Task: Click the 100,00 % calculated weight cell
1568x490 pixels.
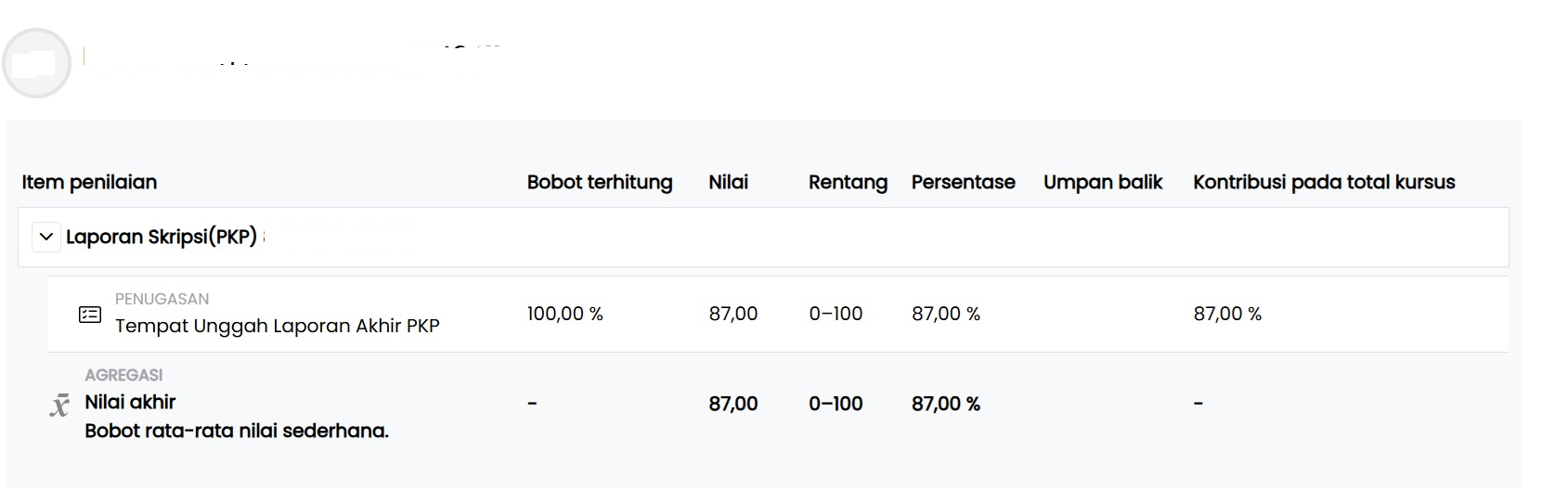Action: (x=564, y=314)
